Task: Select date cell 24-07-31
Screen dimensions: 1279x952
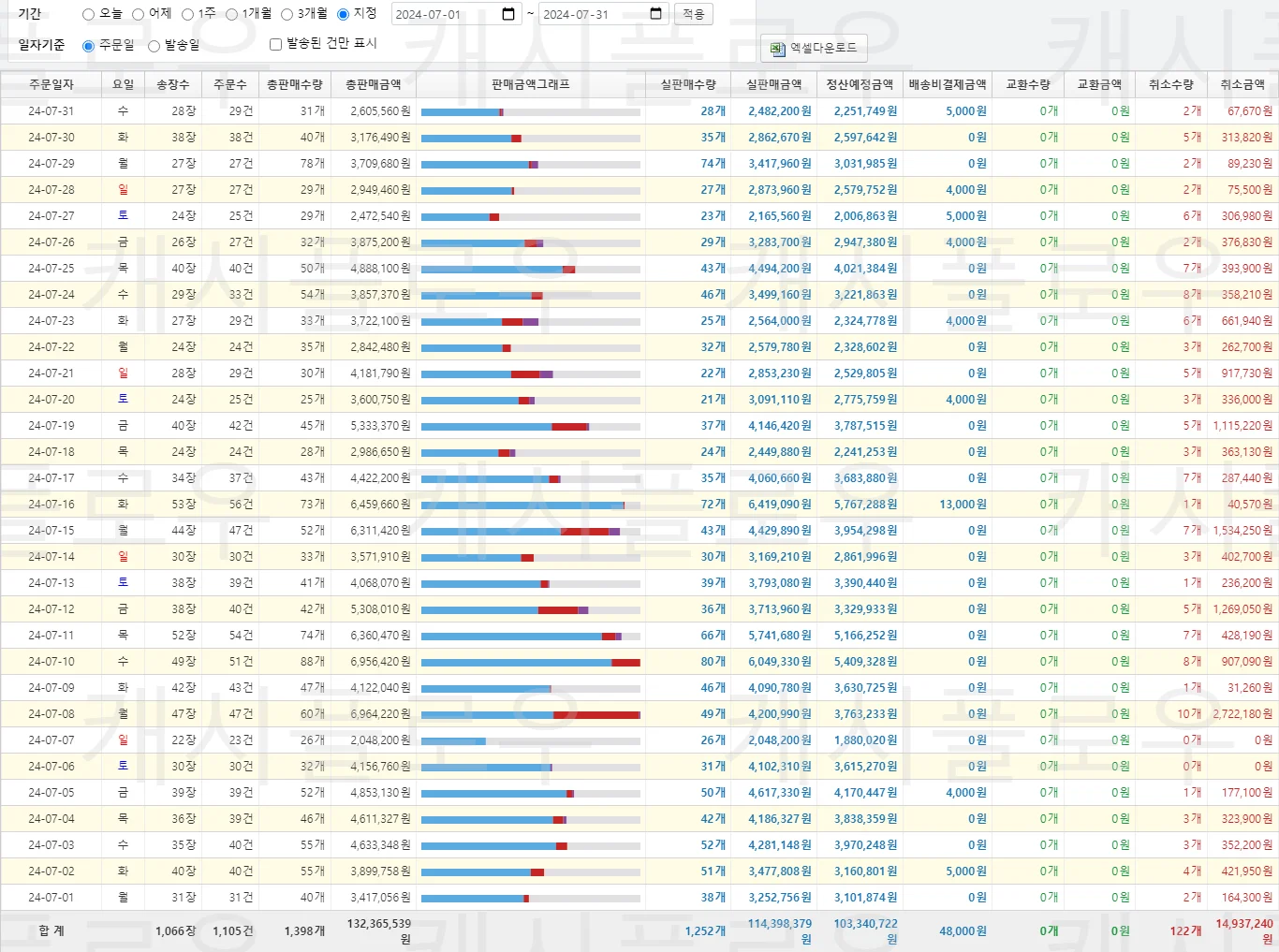Action: pos(51,110)
